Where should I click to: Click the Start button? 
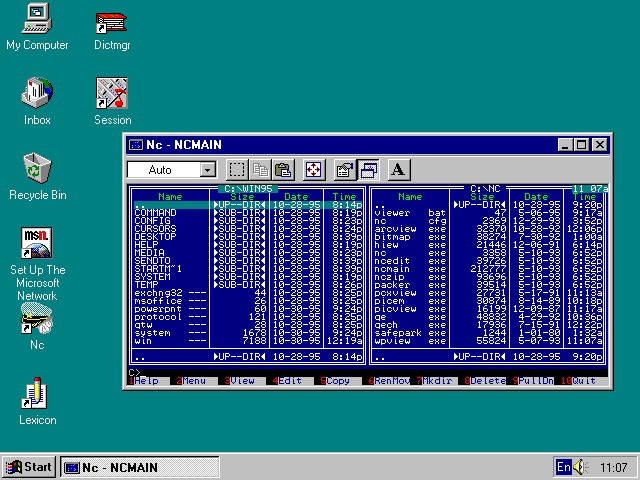tap(28, 467)
